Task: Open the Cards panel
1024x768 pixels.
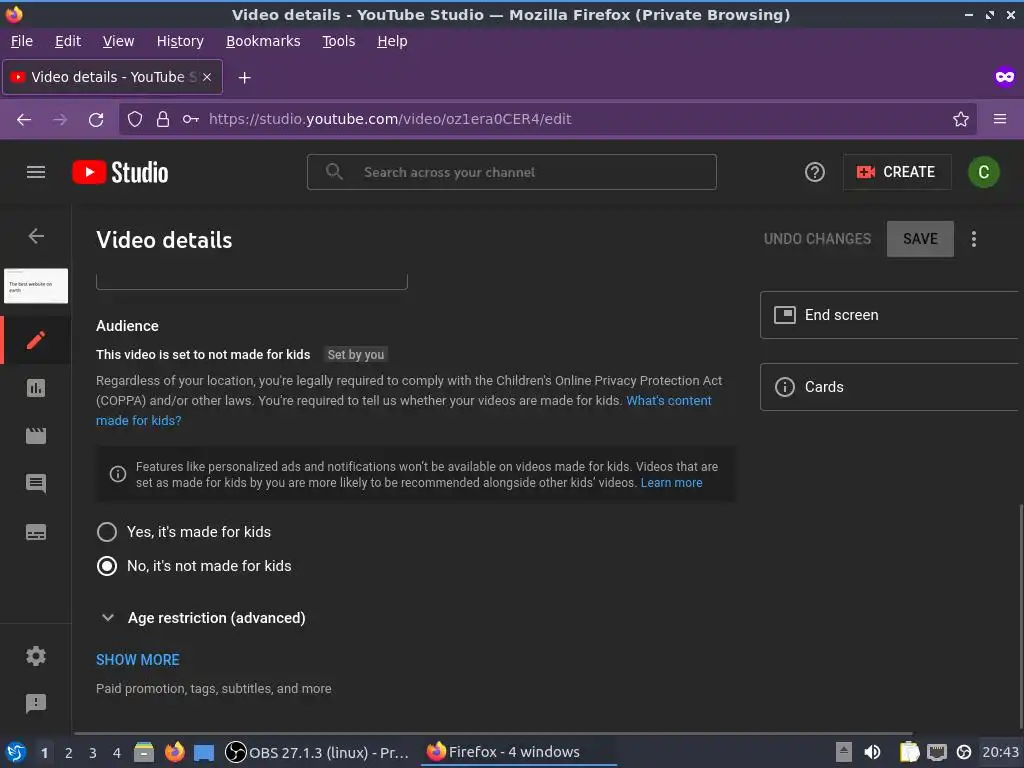Action: [889, 387]
